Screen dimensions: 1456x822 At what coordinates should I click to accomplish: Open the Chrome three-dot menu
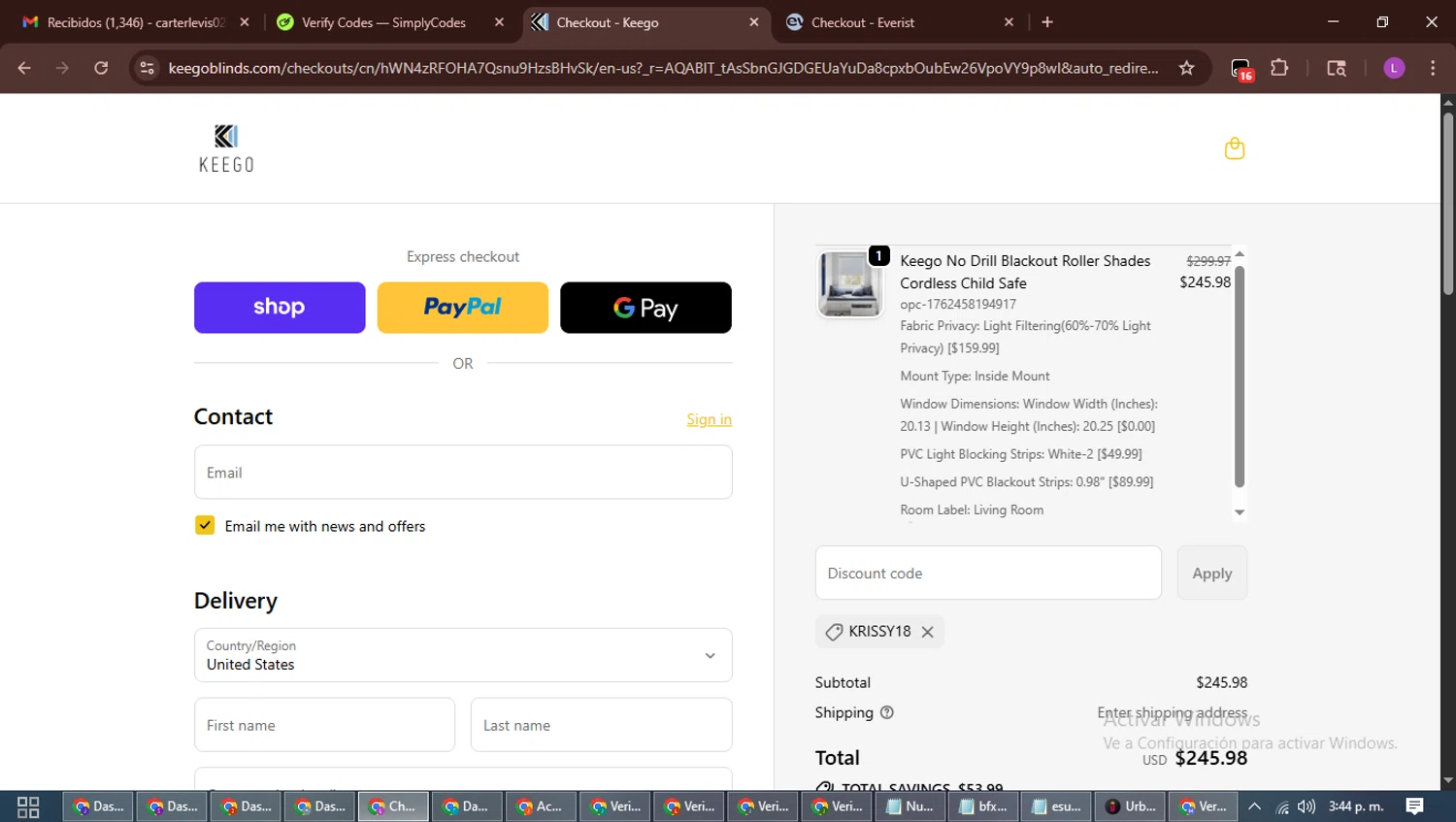point(1433,68)
